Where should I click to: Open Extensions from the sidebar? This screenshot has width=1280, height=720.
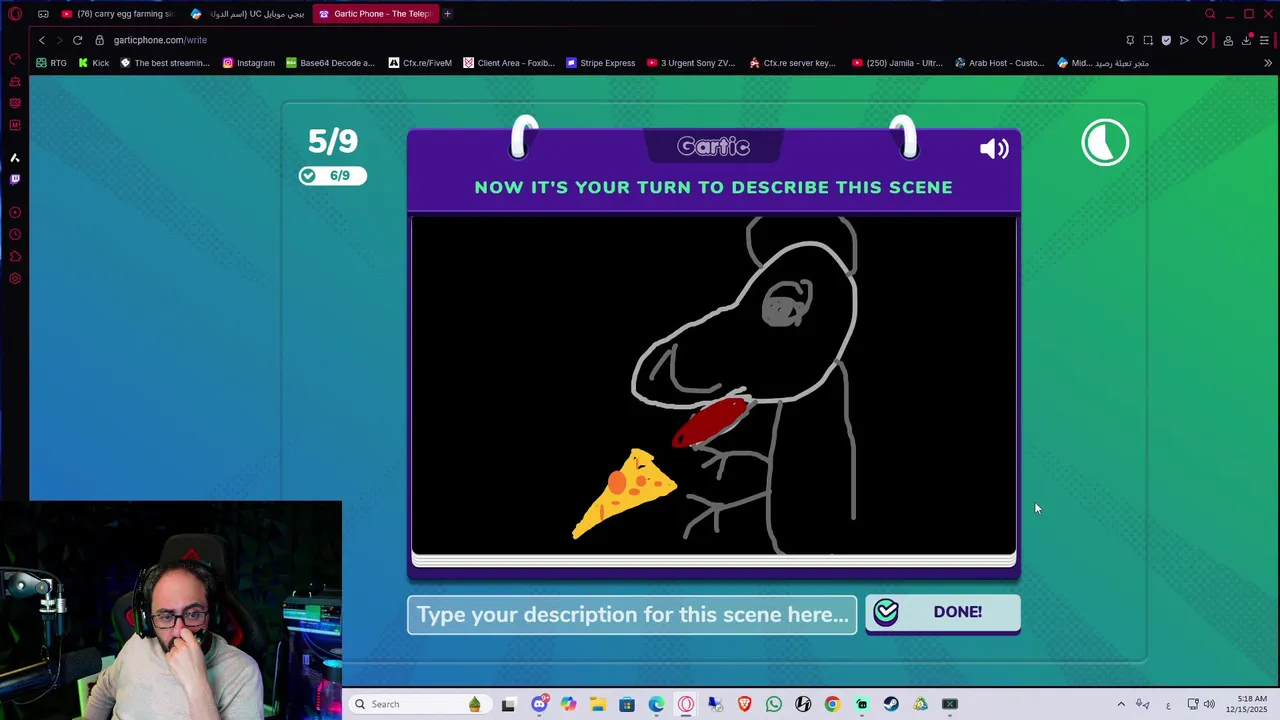tap(15, 257)
